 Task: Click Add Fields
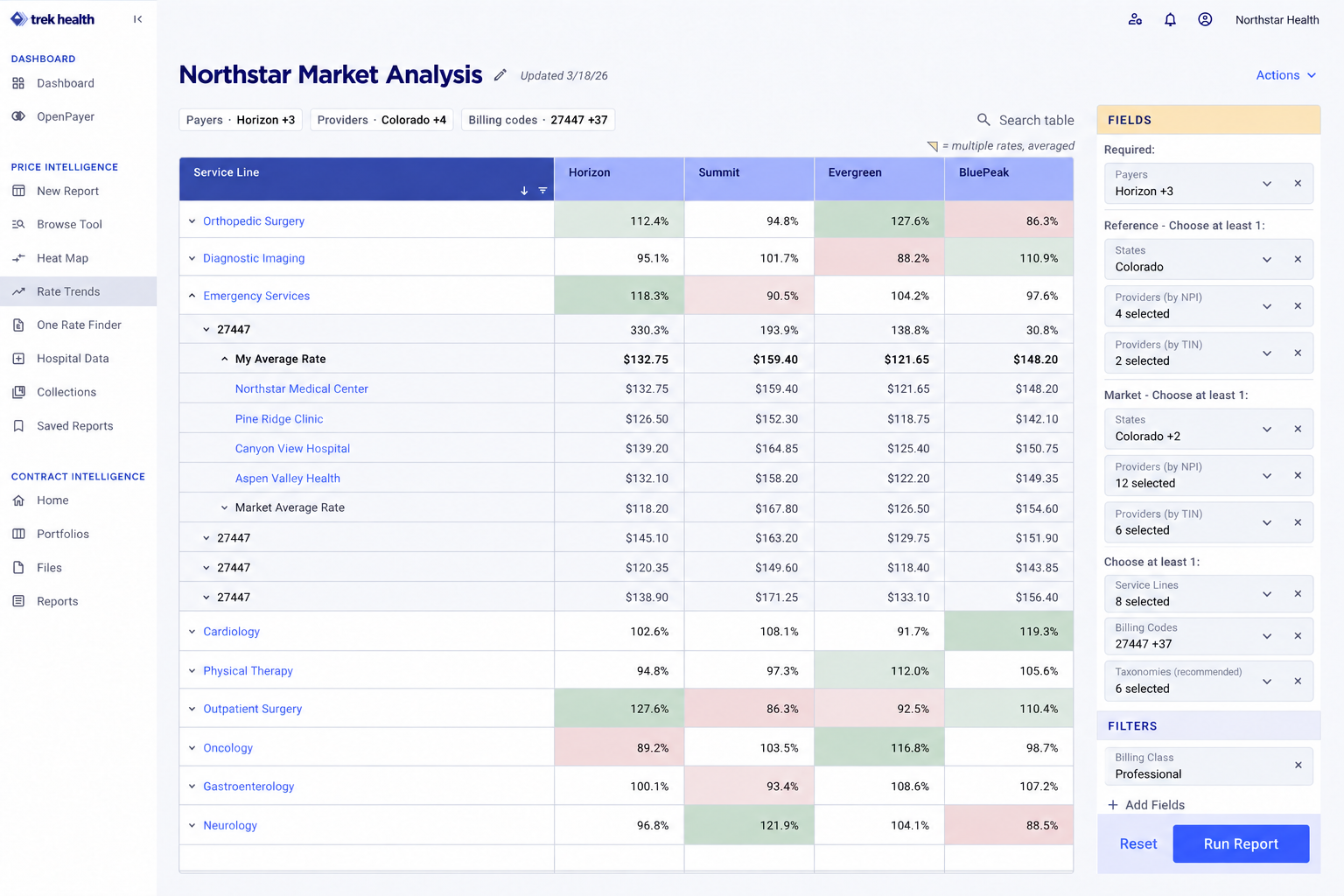[1146, 805]
